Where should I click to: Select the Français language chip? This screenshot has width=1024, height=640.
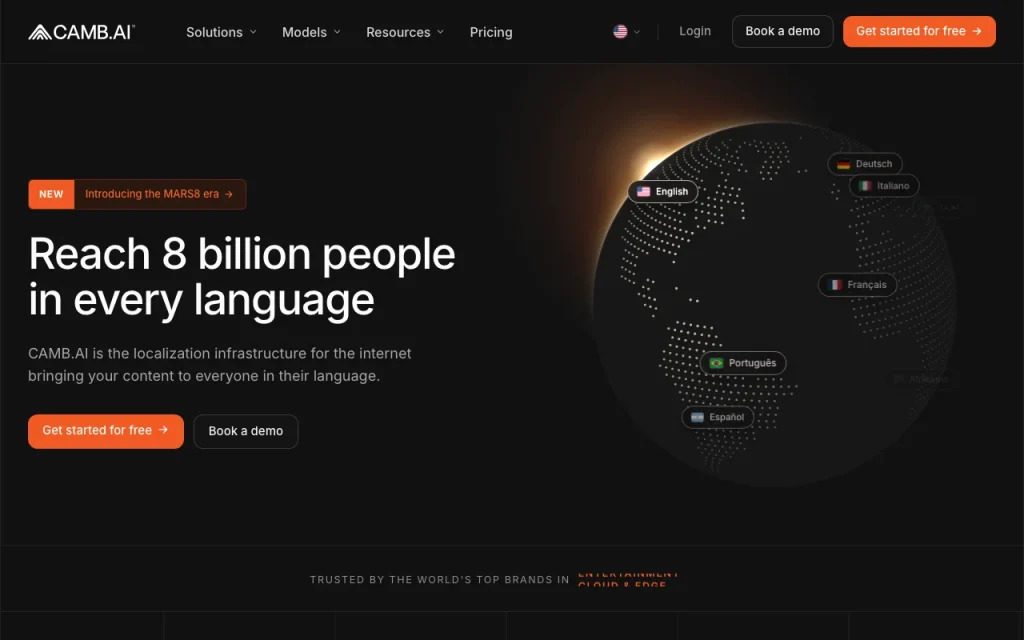tap(857, 285)
